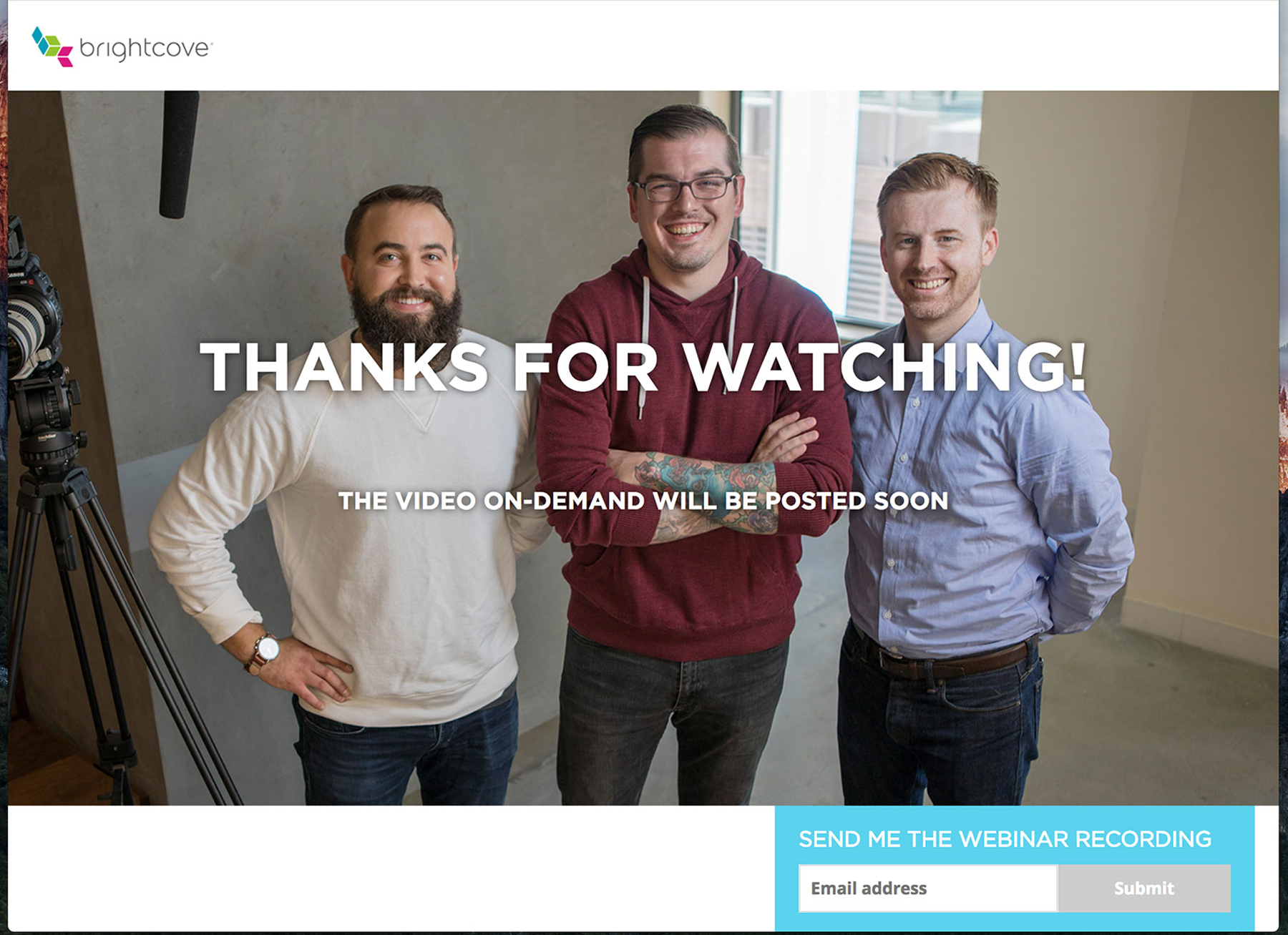
Task: Click the cyan form panel background below heading
Action: point(1015,921)
